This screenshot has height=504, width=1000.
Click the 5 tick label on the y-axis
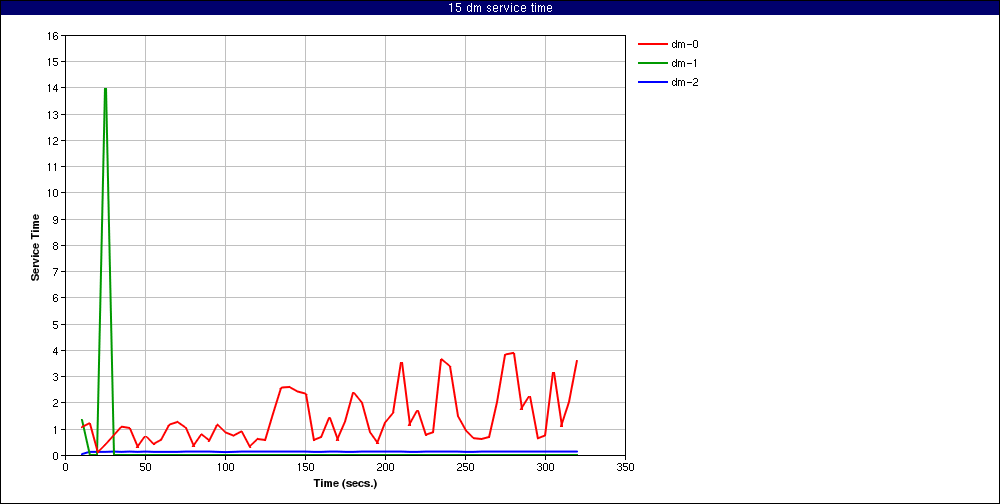[x=56, y=324]
